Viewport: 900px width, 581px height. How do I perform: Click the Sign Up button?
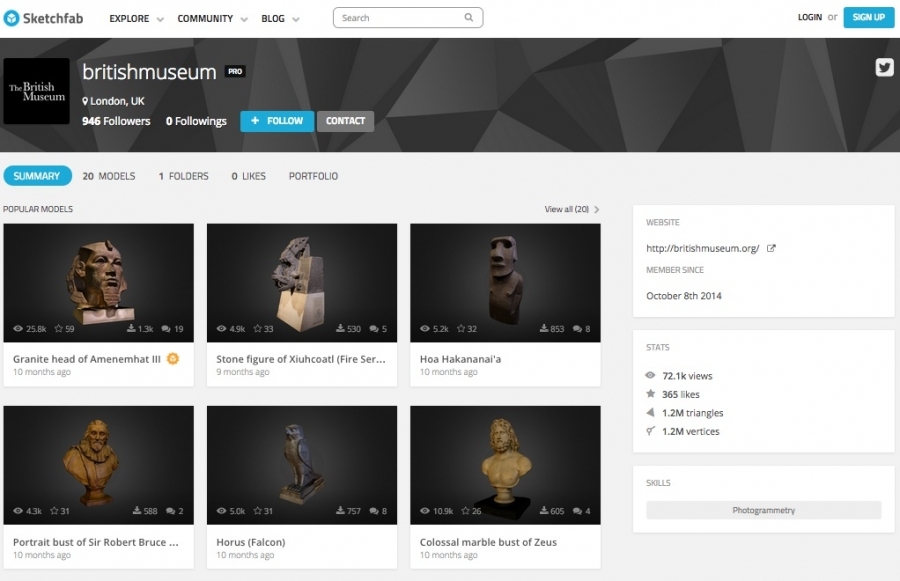(868, 17)
